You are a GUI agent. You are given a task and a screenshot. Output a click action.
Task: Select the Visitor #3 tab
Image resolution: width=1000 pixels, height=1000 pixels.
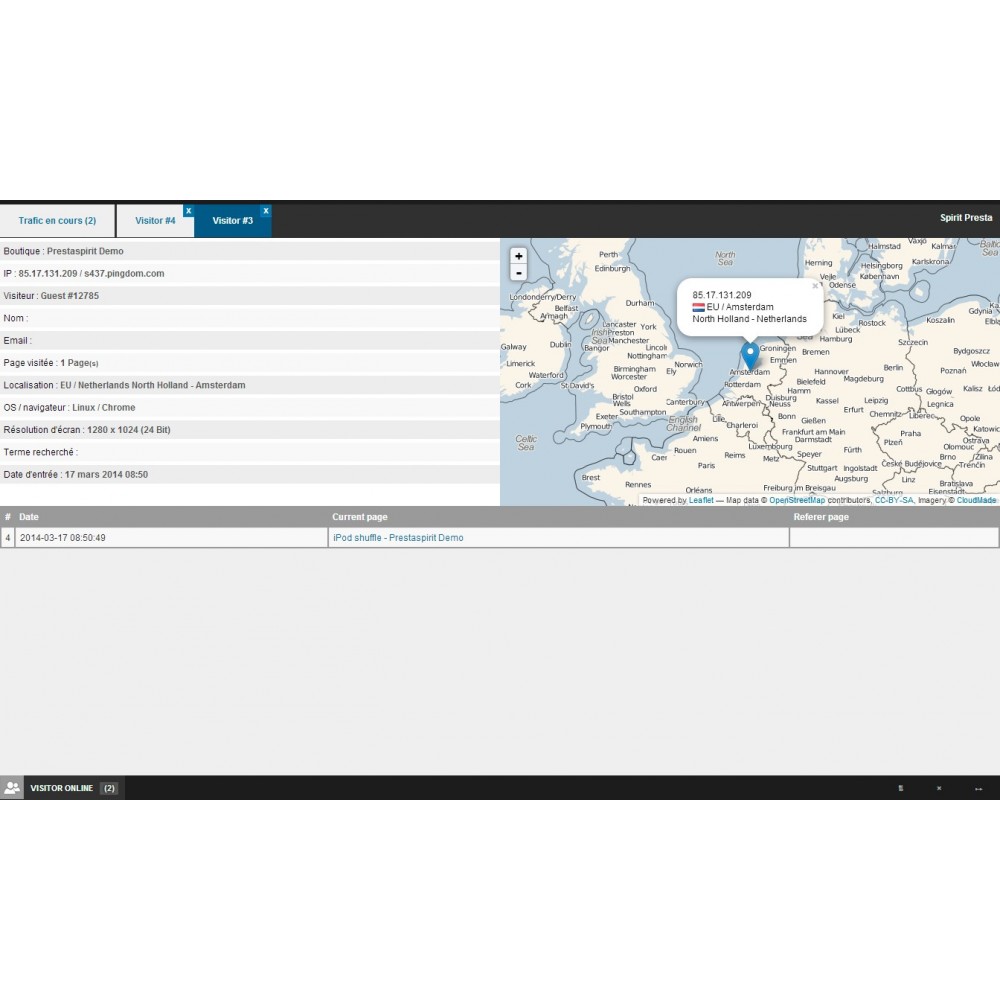click(233, 221)
